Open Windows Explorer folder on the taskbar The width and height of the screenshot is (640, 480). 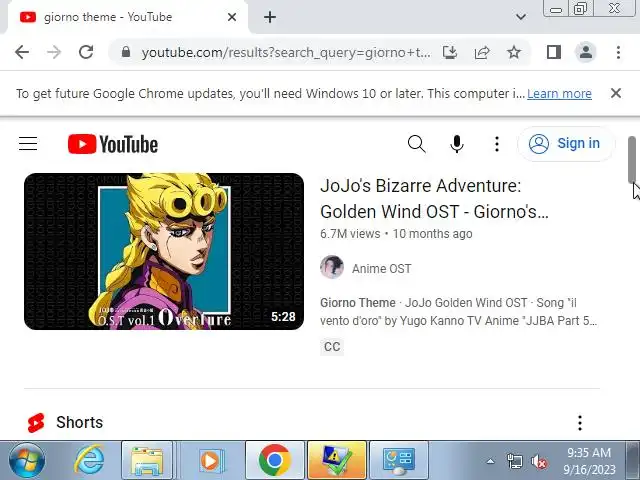tap(147, 460)
